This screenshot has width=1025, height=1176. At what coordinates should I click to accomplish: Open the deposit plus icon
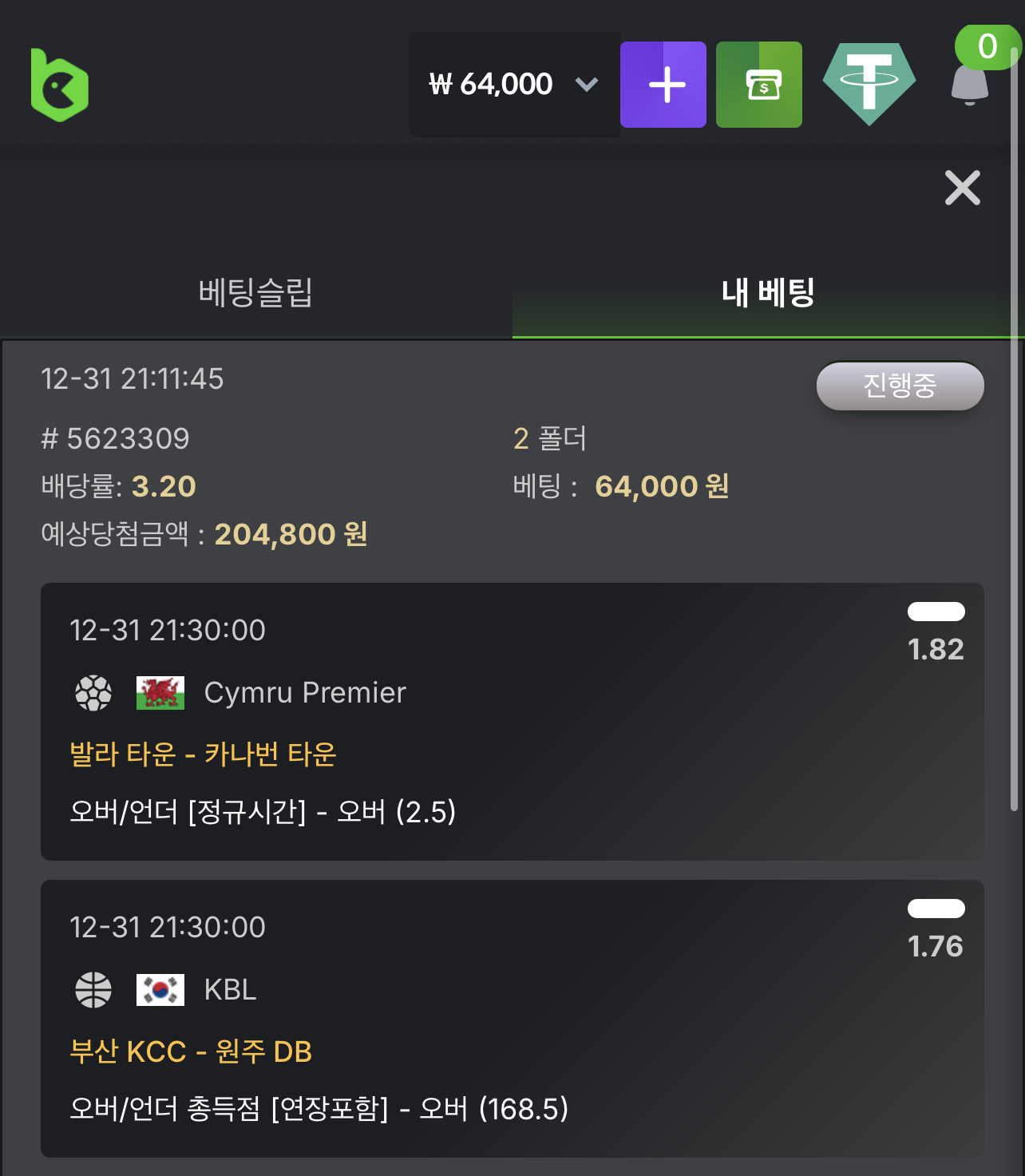663,84
